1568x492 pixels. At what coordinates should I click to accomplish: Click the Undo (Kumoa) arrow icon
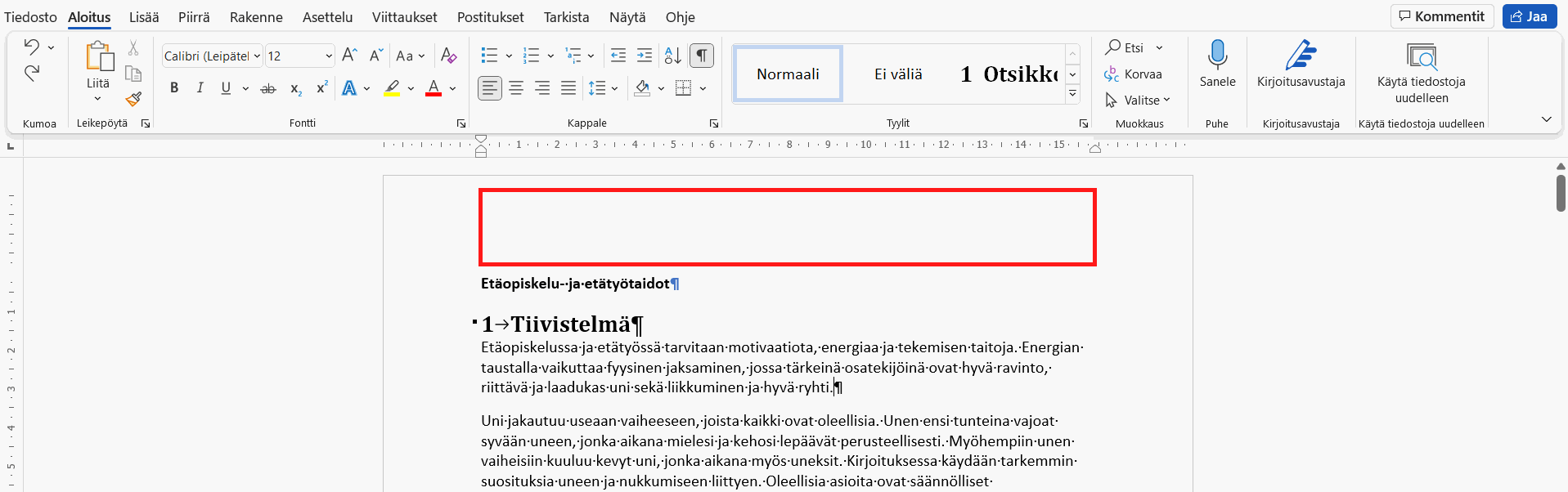tap(31, 47)
